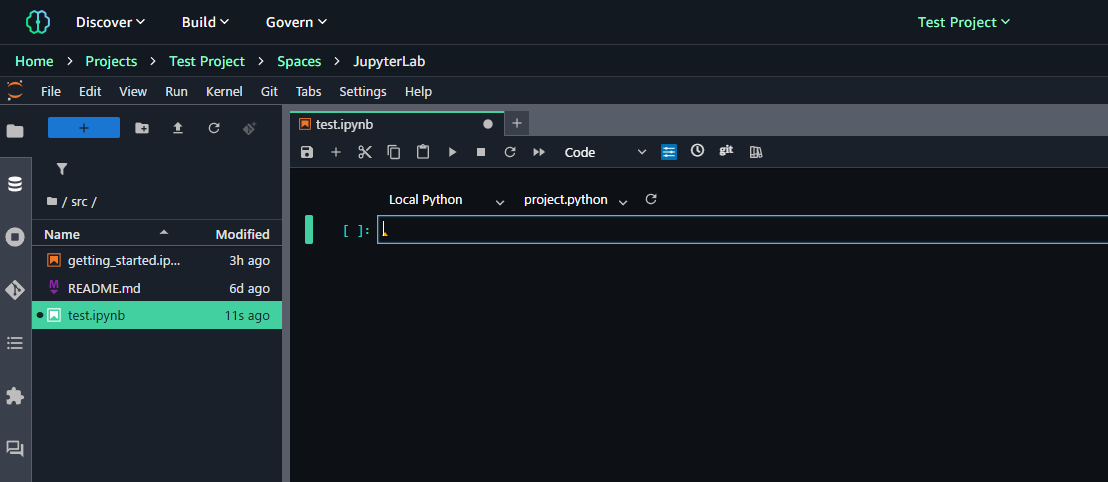1108x482 pixels.
Task: Click the src folder breadcrumb path
Action: click(79, 201)
